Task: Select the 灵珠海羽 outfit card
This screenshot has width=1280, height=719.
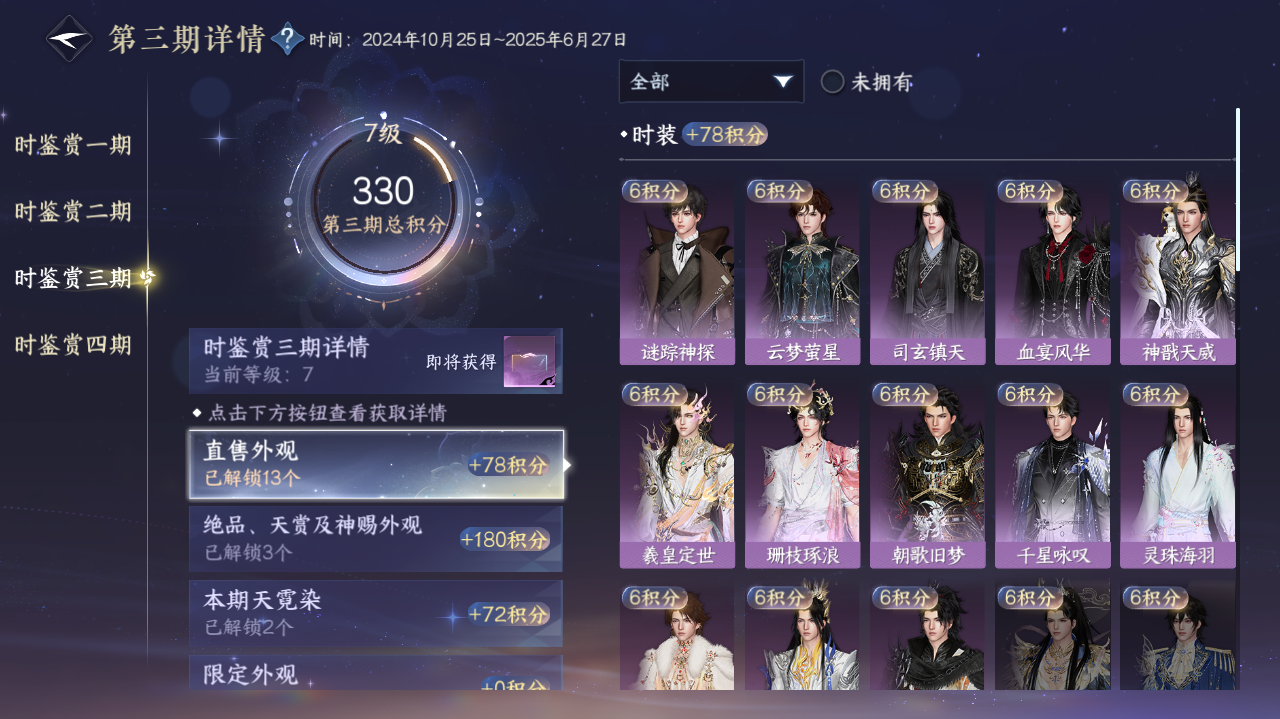Action: [x=1178, y=475]
